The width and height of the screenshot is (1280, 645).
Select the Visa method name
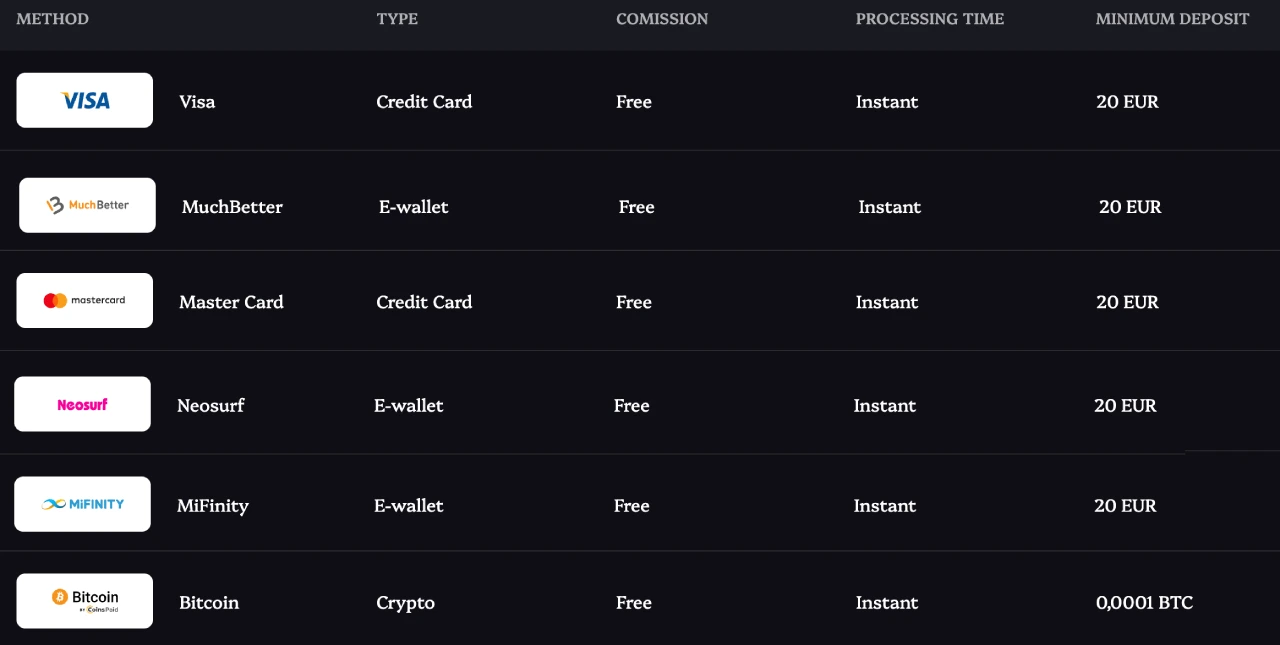(x=197, y=102)
